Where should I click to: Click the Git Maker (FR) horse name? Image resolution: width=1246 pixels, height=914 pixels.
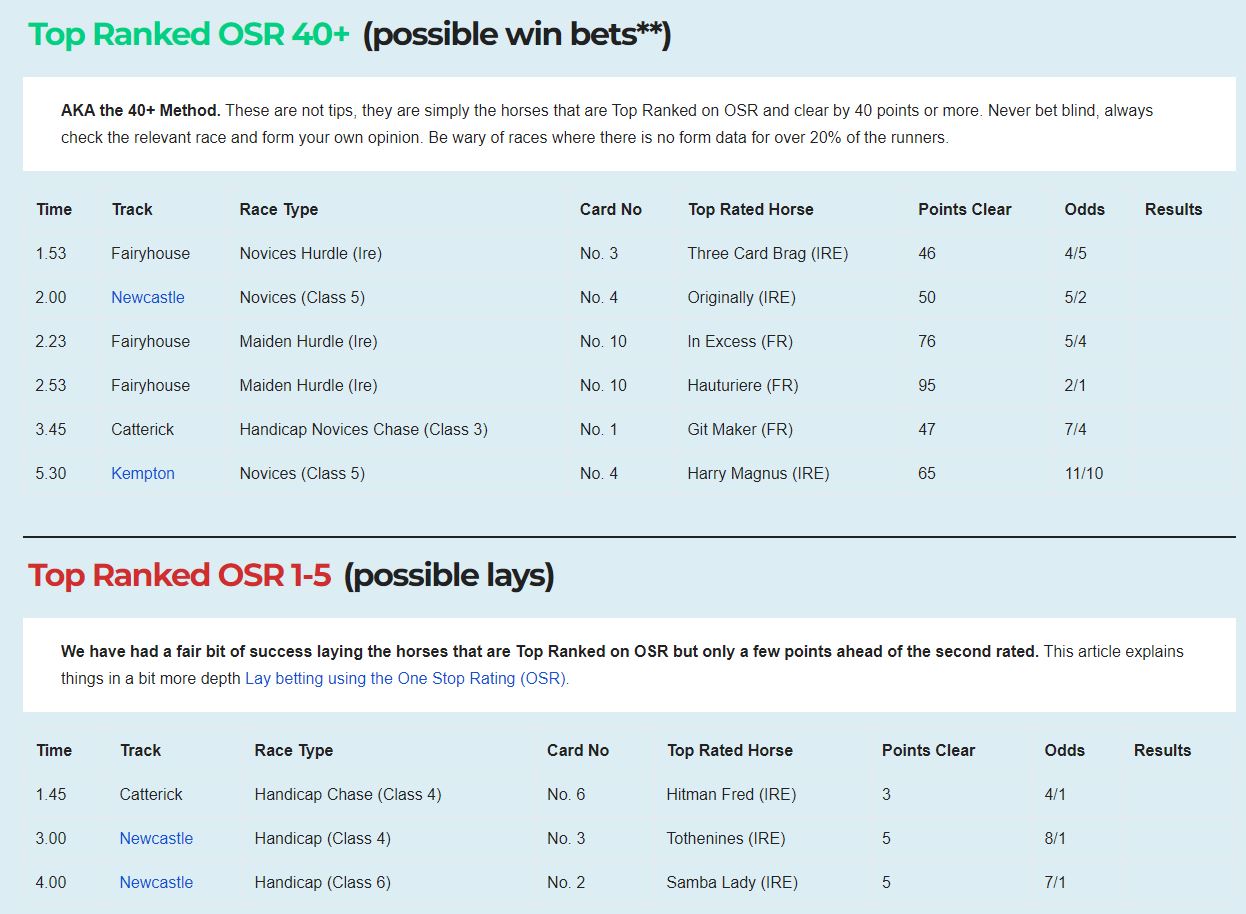click(740, 429)
